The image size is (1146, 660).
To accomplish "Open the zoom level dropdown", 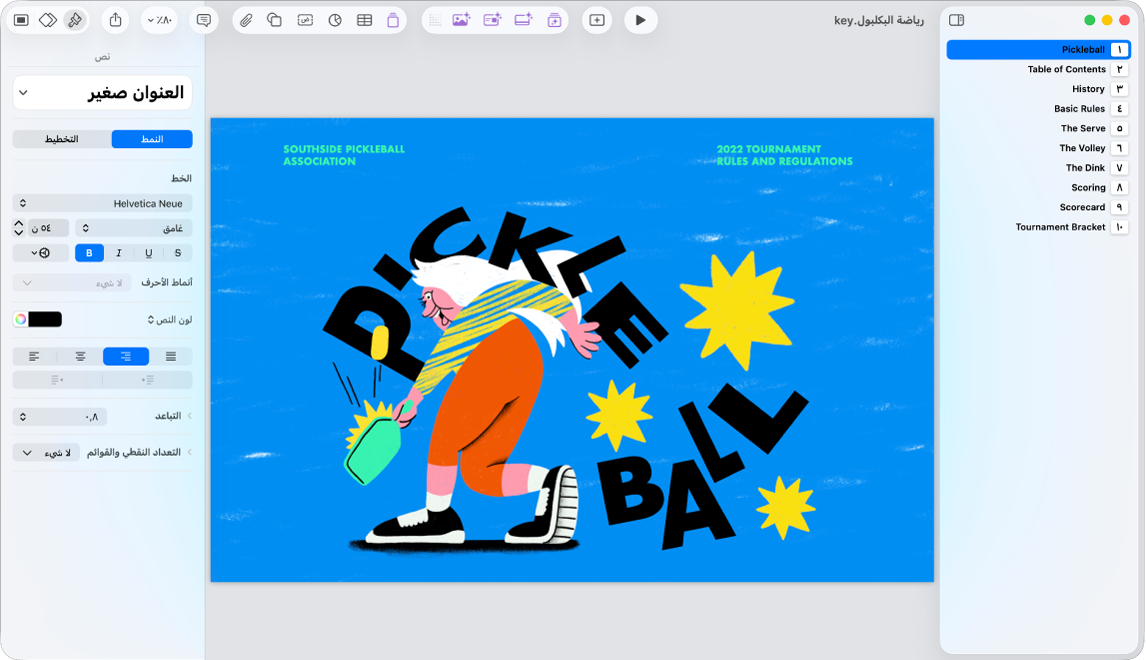I will click(159, 20).
